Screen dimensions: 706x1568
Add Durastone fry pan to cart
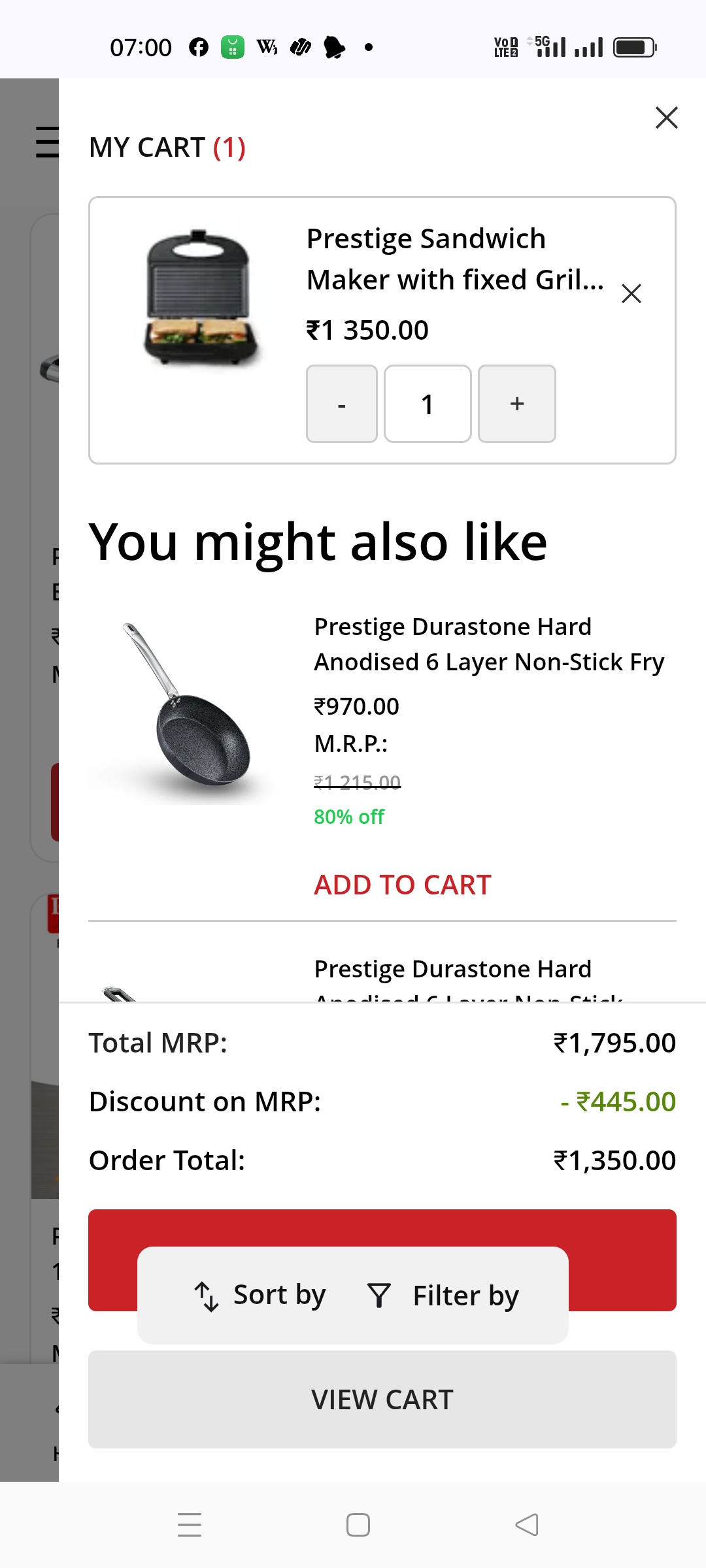click(x=402, y=885)
